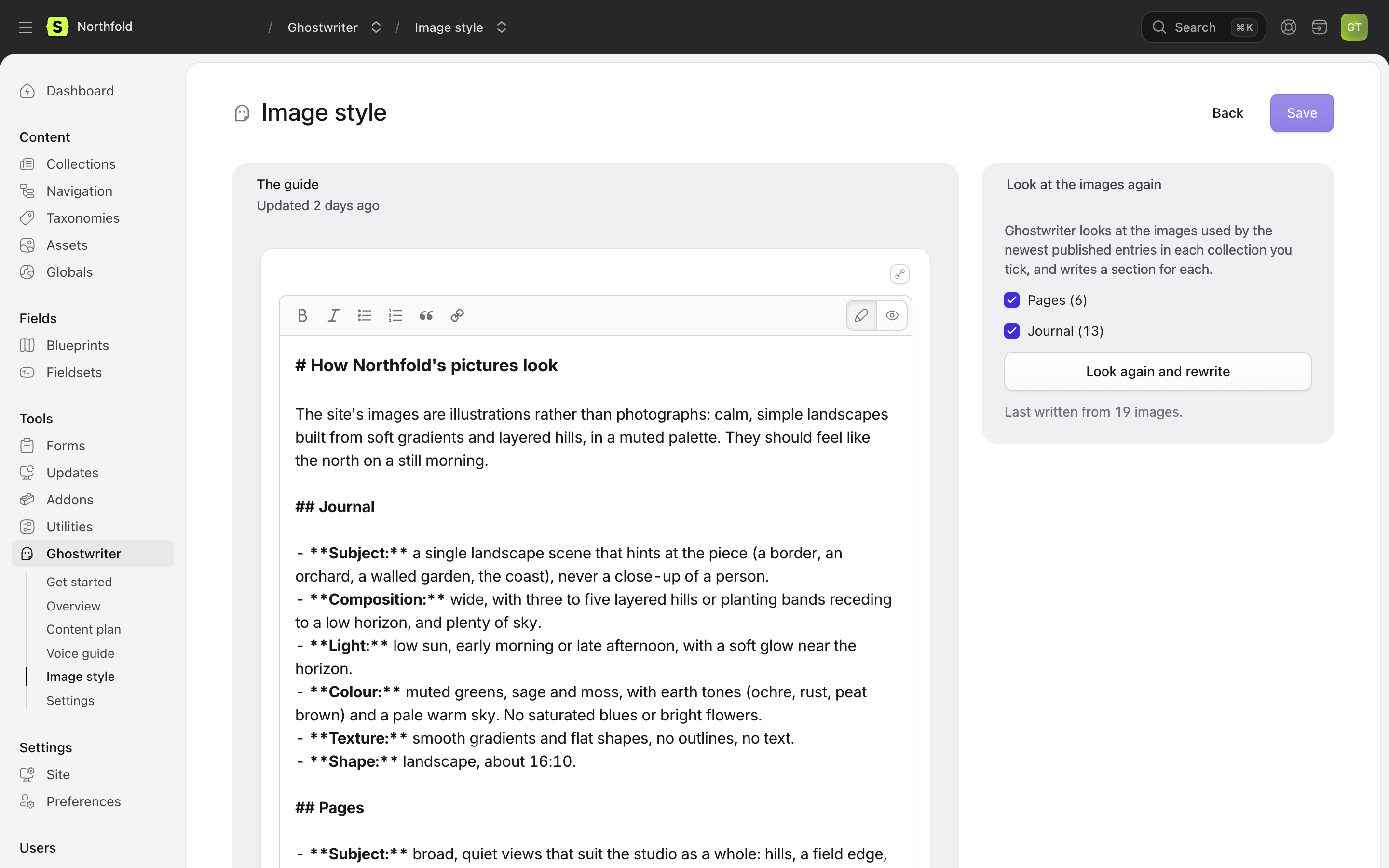Viewport: 1389px width, 868px height.
Task: Click into the markdown guide text area
Action: (x=595, y=602)
